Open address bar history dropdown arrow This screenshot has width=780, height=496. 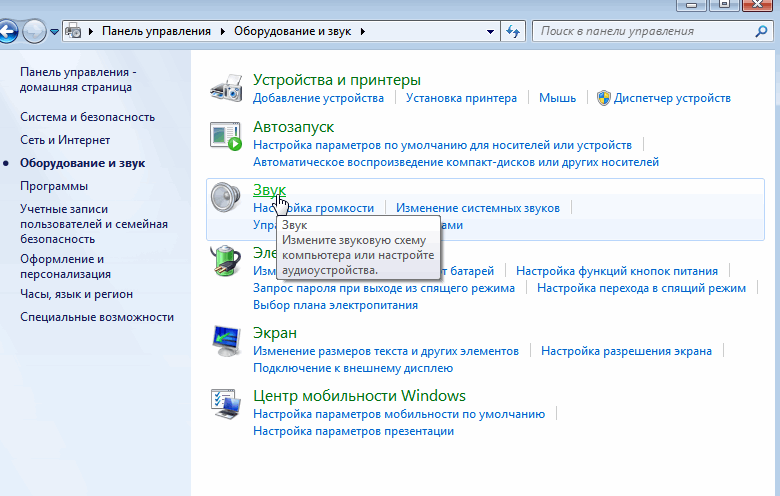(x=490, y=31)
